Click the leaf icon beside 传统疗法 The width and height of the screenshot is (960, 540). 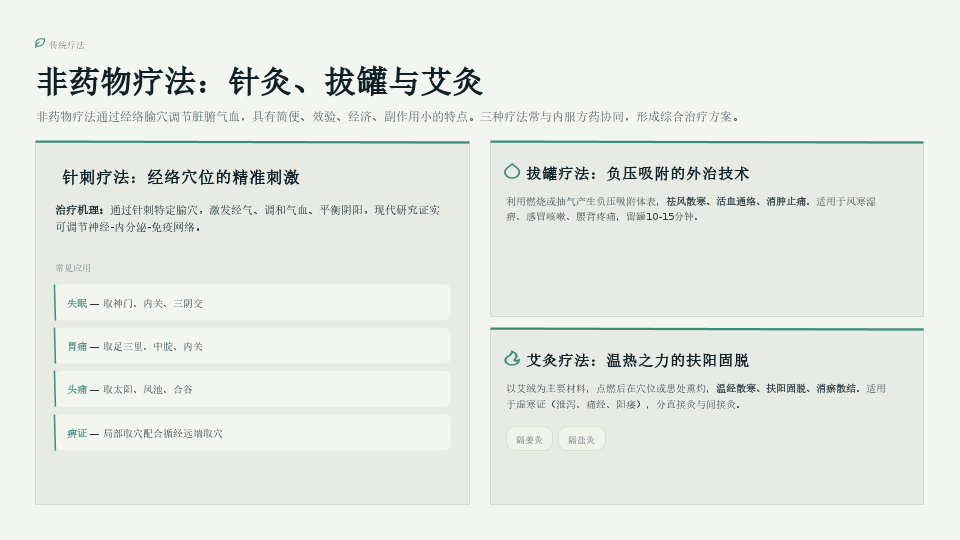pos(40,43)
